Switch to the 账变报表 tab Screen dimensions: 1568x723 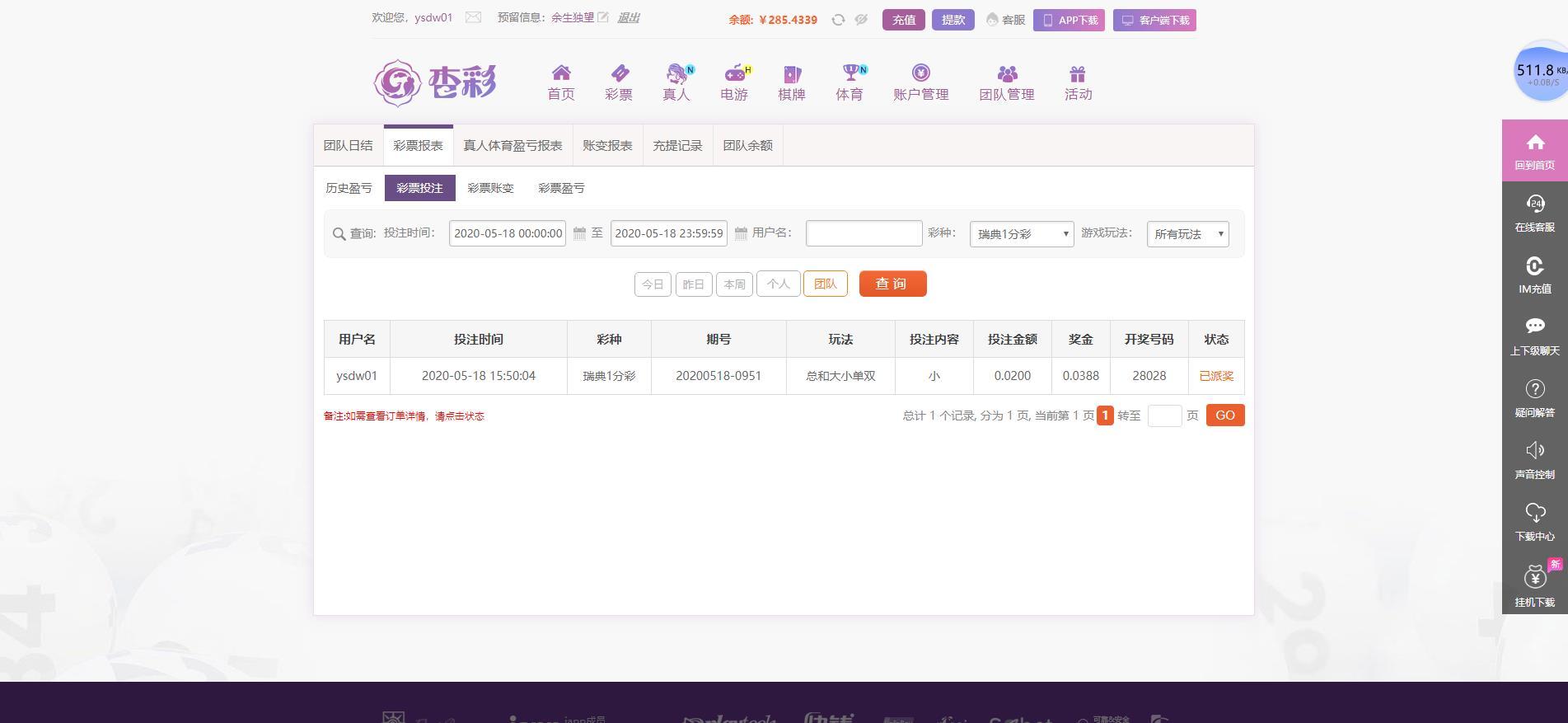607,145
